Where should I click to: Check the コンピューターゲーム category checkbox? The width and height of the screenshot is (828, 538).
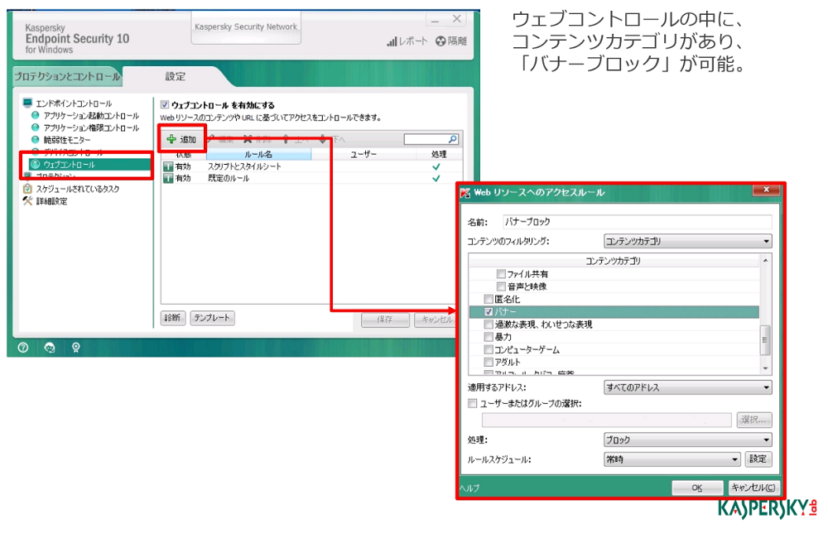[x=488, y=350]
